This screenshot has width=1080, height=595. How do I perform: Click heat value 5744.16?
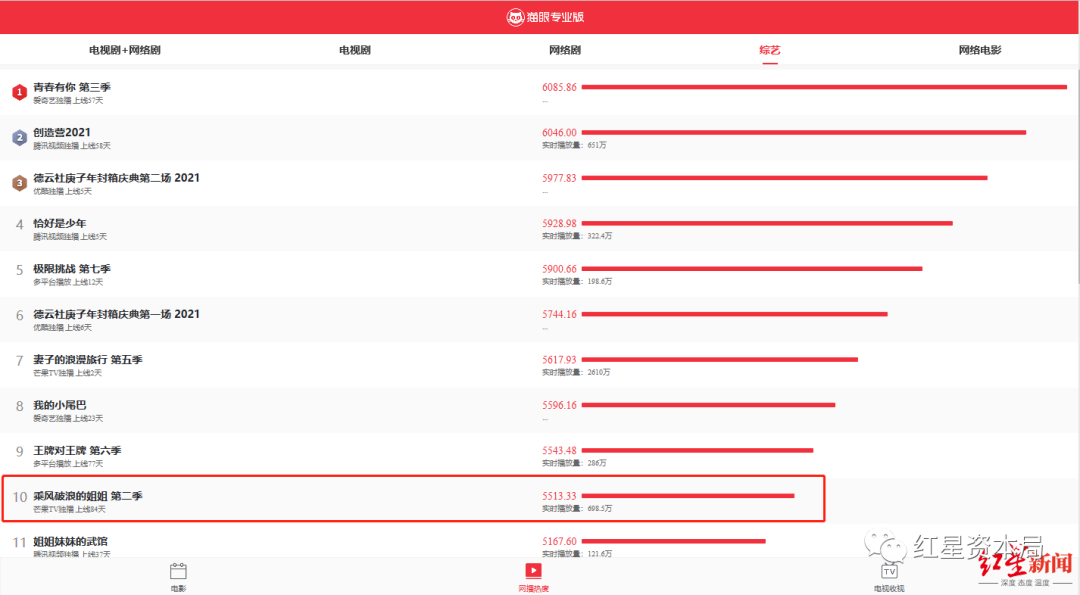click(x=559, y=314)
